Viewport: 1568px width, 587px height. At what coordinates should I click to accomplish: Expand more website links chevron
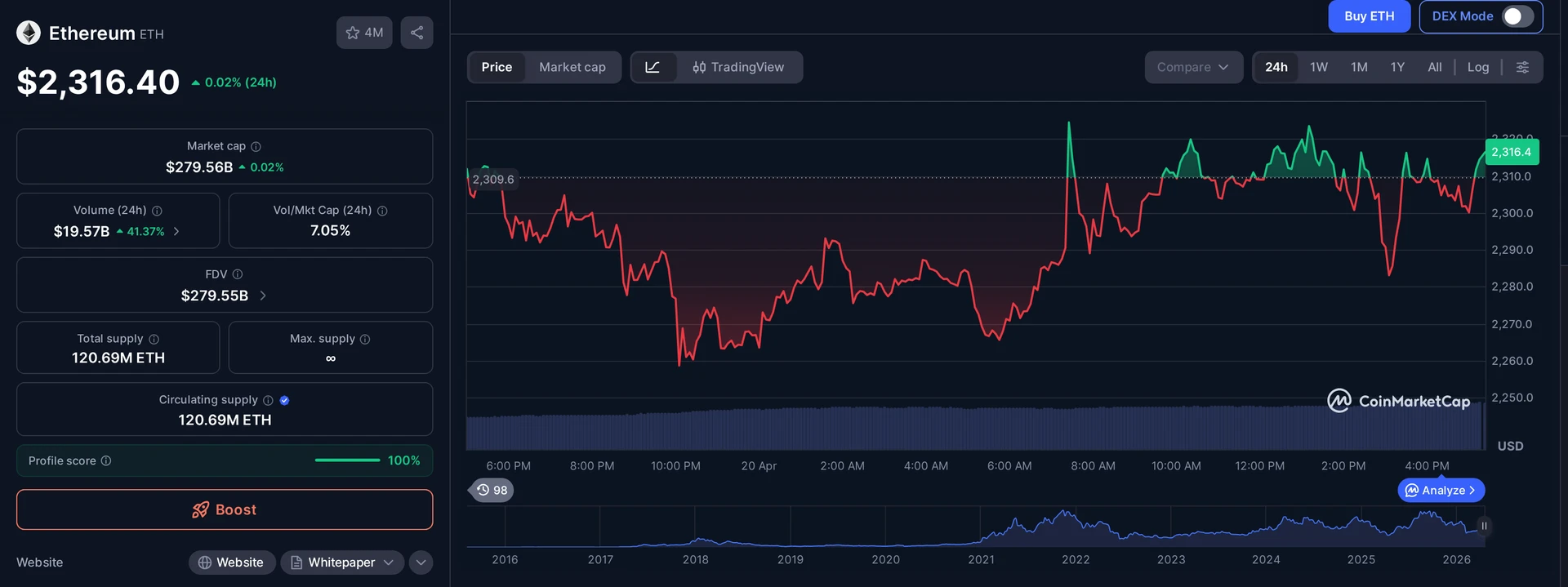tap(421, 563)
